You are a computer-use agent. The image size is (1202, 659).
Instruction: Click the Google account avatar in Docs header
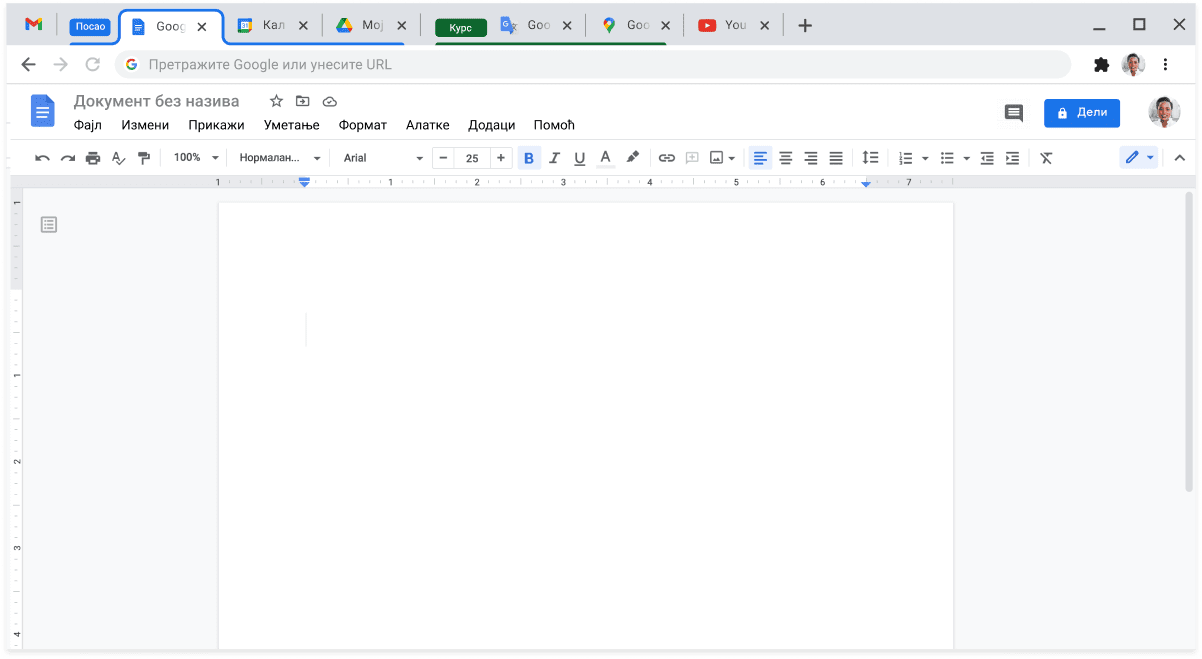click(1165, 112)
